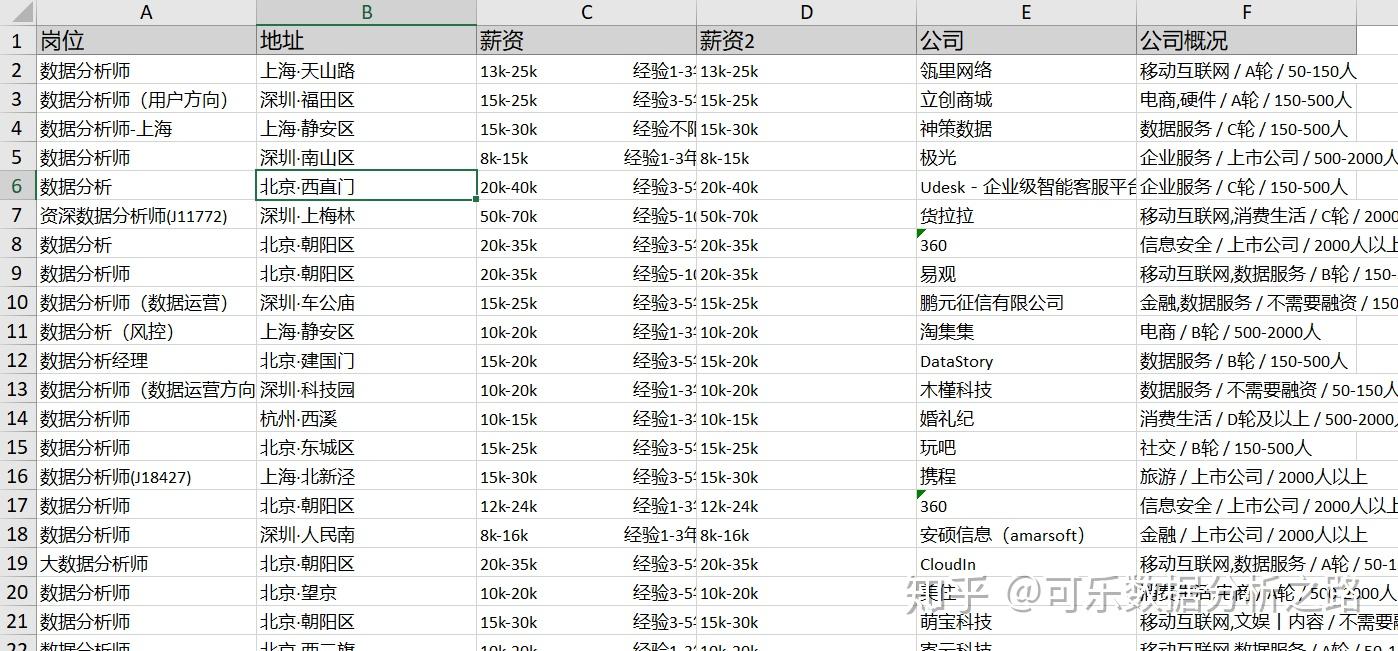This screenshot has width=1398, height=651.
Task: Select company cell 极光
Action: [1026, 157]
